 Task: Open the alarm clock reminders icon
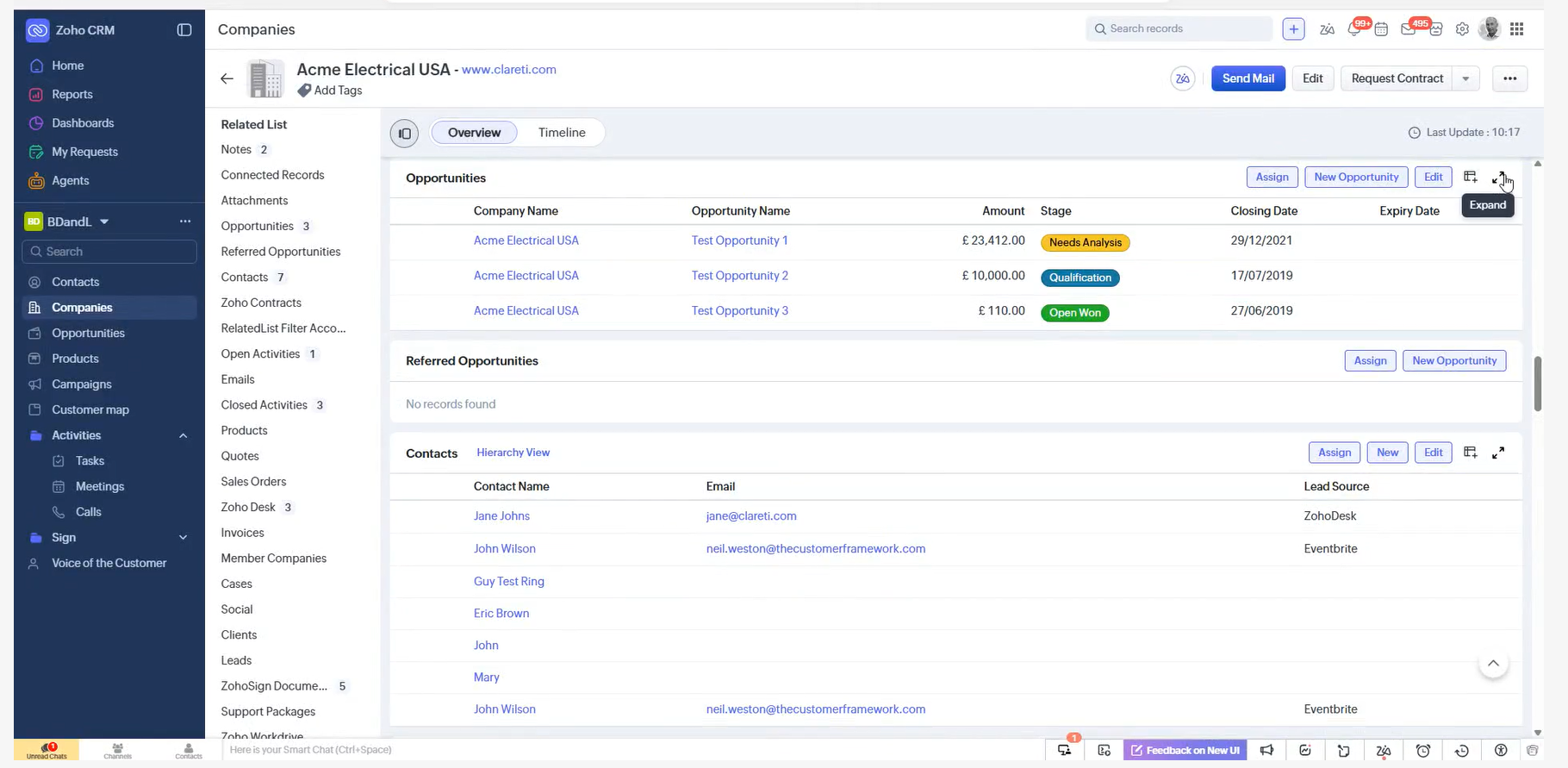(x=1423, y=751)
